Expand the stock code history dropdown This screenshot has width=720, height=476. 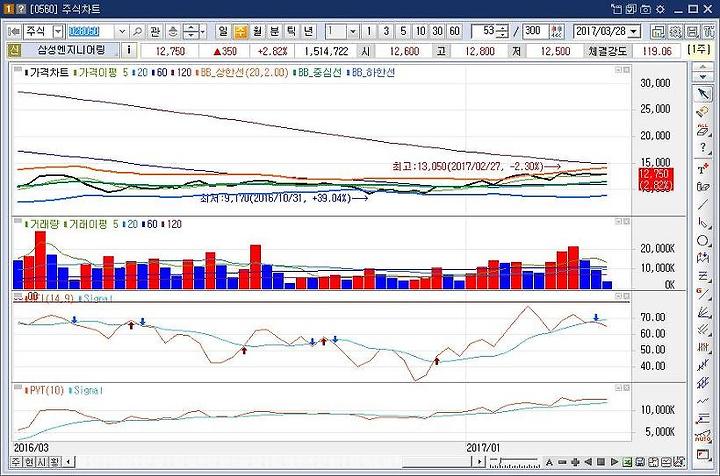pos(122,31)
